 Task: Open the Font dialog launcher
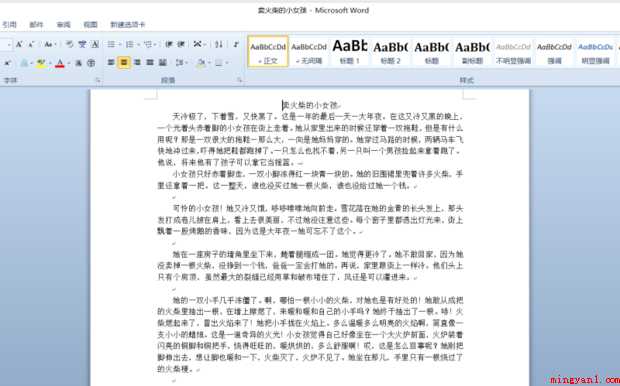click(98, 80)
